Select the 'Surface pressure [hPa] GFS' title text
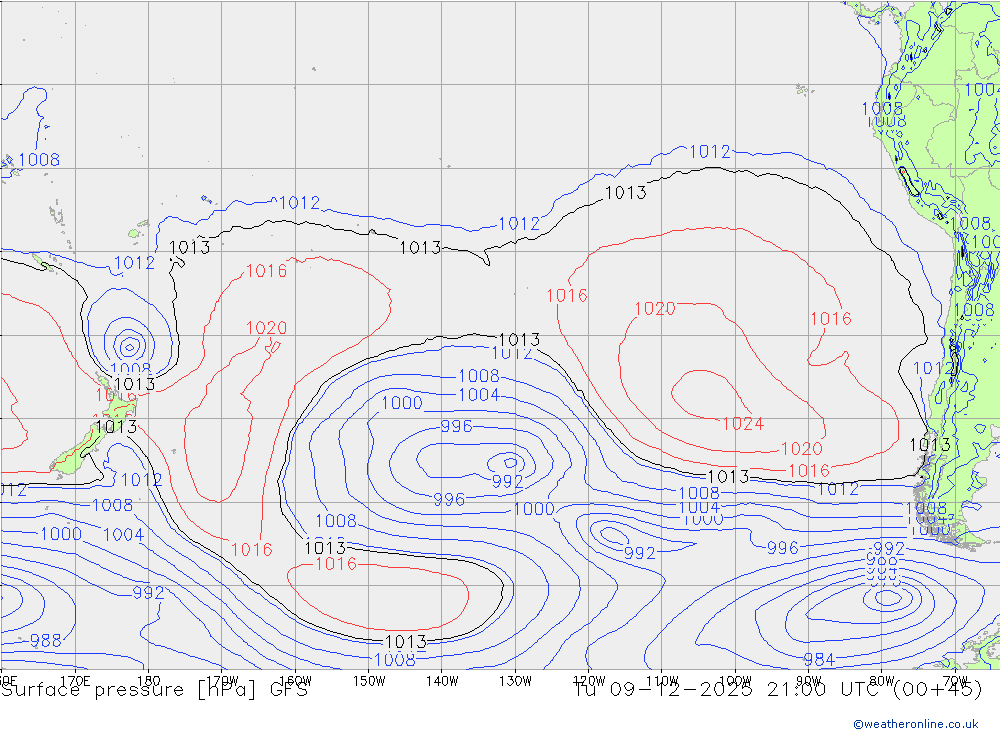 pos(155,690)
